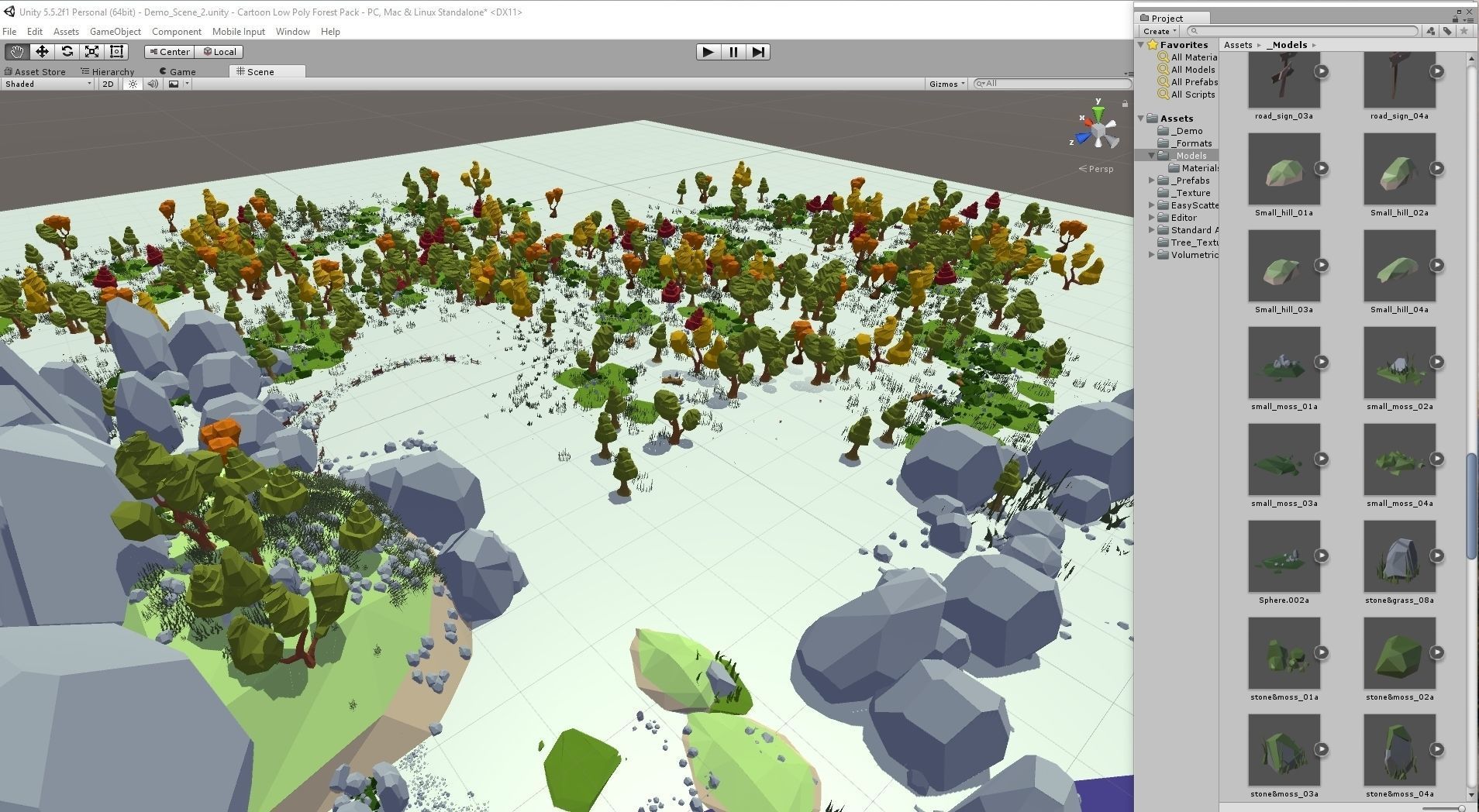
Task: Select the Hand tool
Action: click(x=16, y=52)
